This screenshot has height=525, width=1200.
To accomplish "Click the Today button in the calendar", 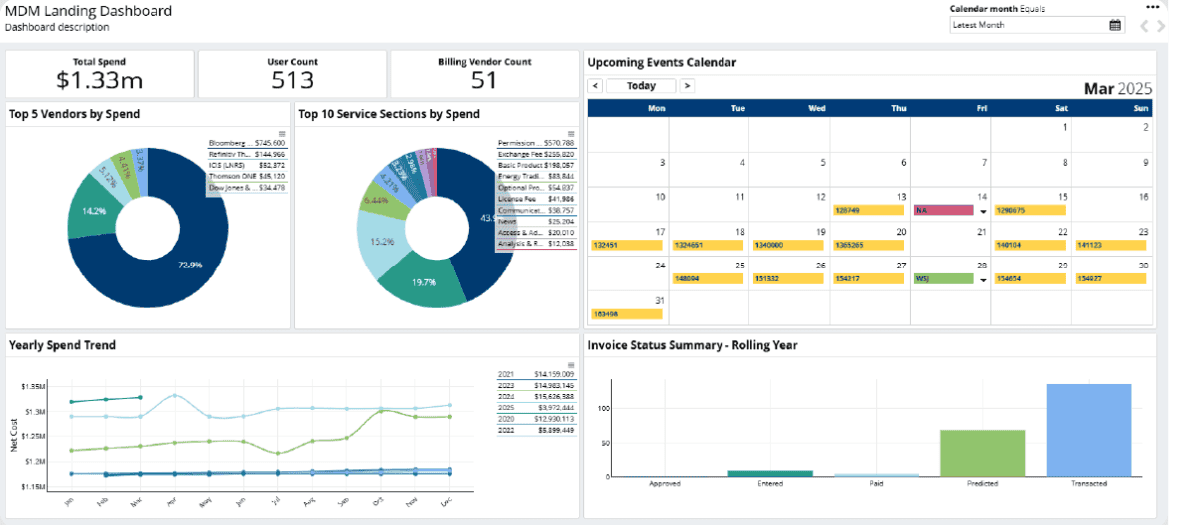I will pos(641,86).
